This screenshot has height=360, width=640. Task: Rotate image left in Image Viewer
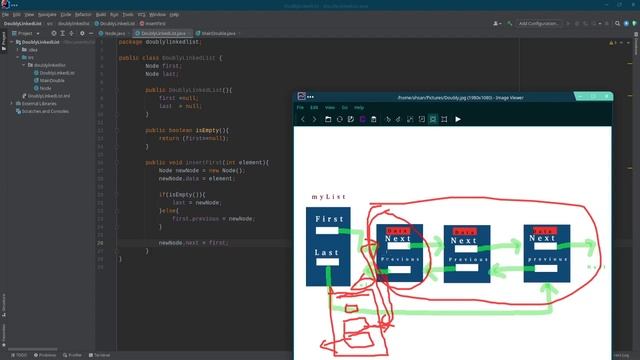coord(388,119)
